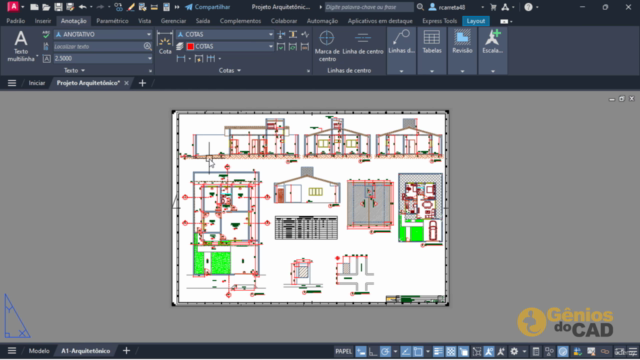Image resolution: width=640 pixels, height=360 pixels.
Task: Click the keyword search field in title bar
Action: (x=368, y=7)
